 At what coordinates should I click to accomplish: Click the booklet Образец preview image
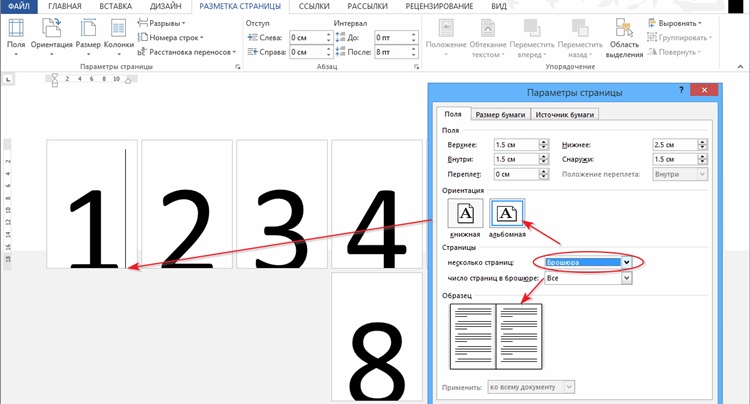click(x=496, y=337)
